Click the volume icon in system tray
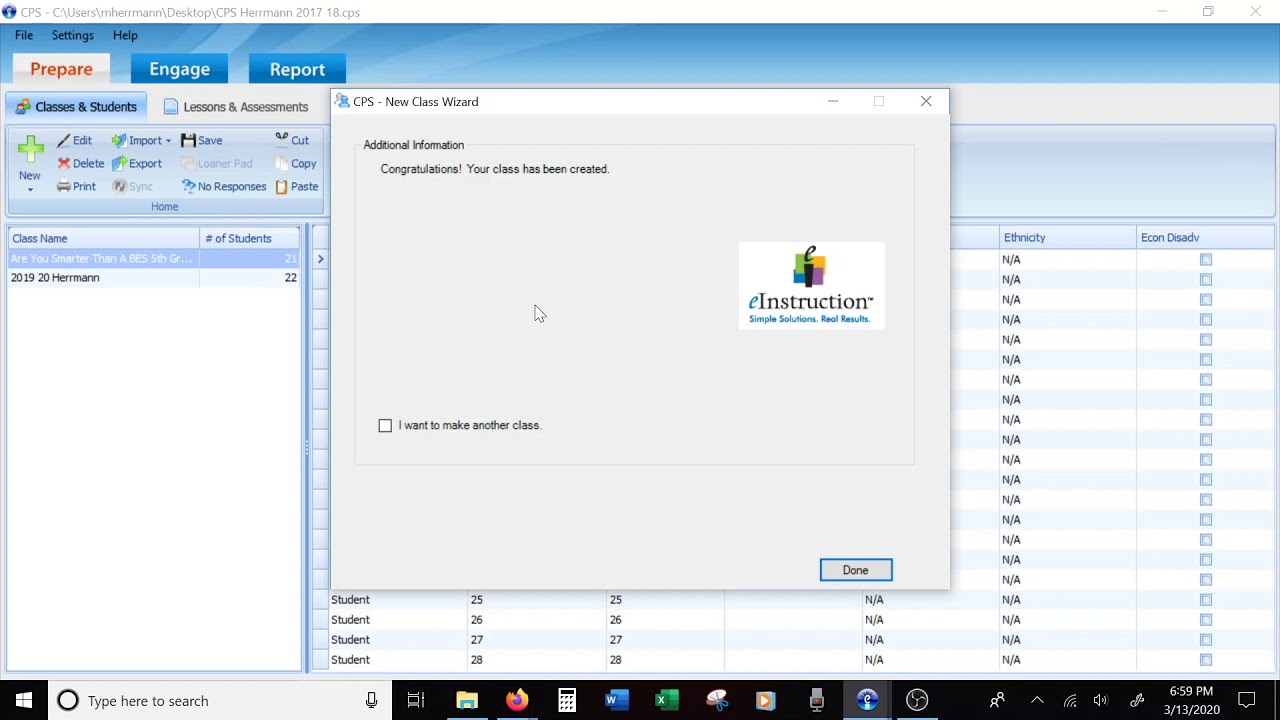Image resolution: width=1280 pixels, height=720 pixels. (x=1101, y=701)
